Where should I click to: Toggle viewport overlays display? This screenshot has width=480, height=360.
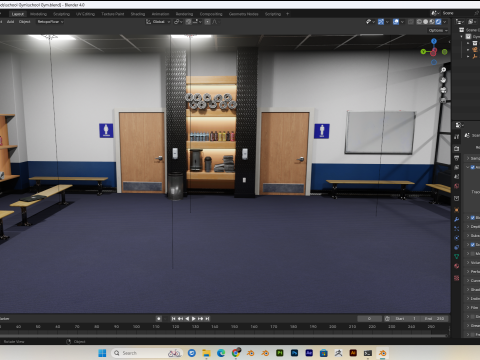[396, 22]
